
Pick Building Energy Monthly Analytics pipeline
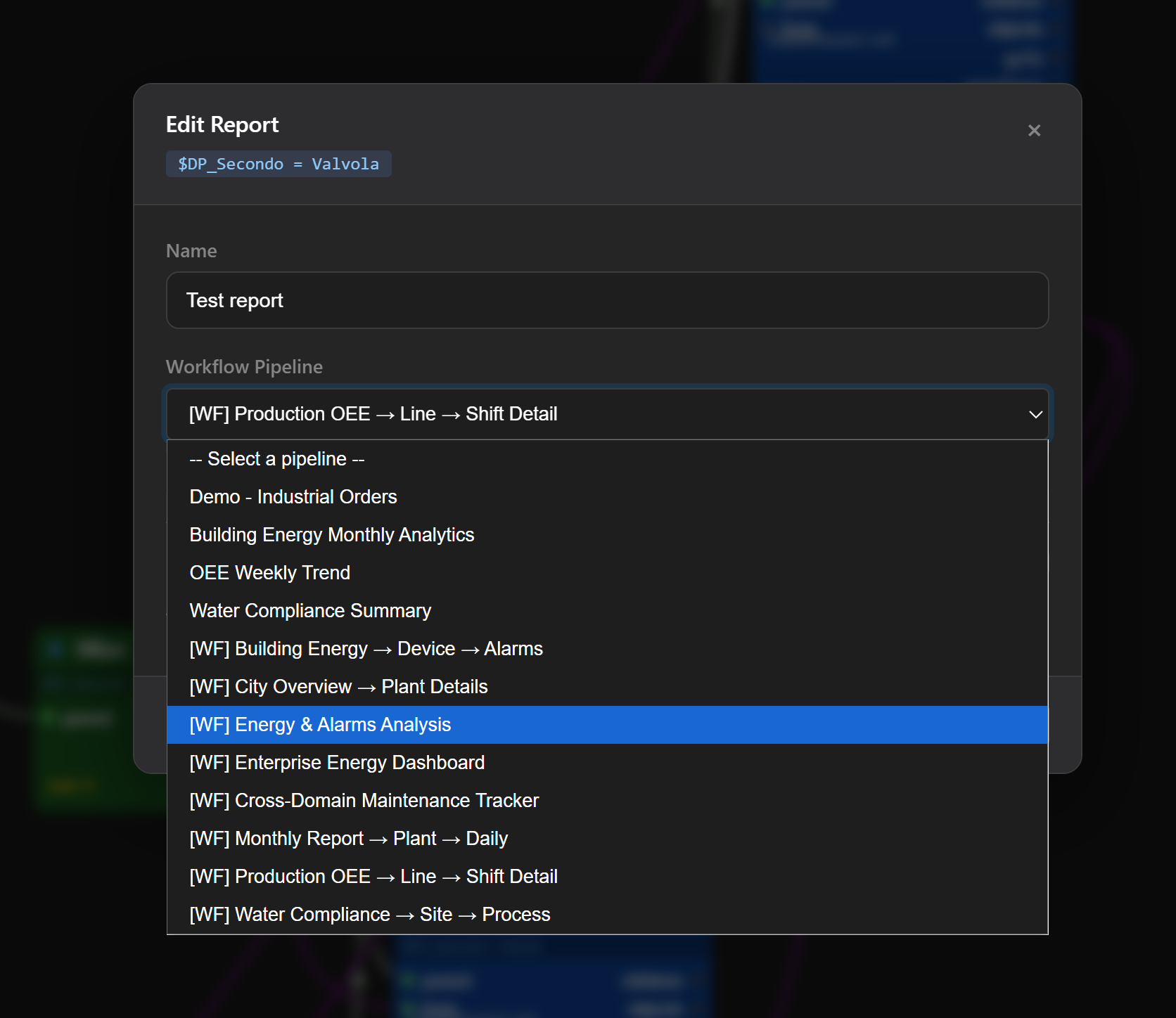click(331, 534)
